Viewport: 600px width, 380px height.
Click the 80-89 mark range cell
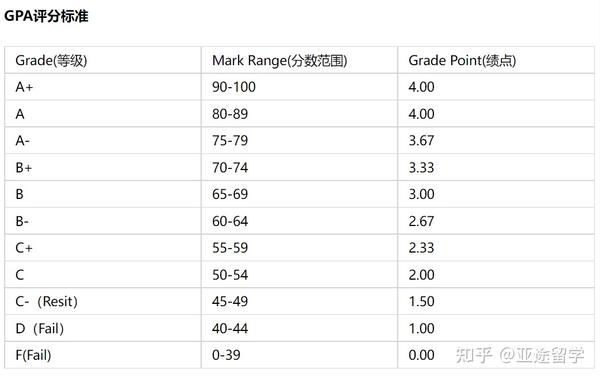coord(299,114)
